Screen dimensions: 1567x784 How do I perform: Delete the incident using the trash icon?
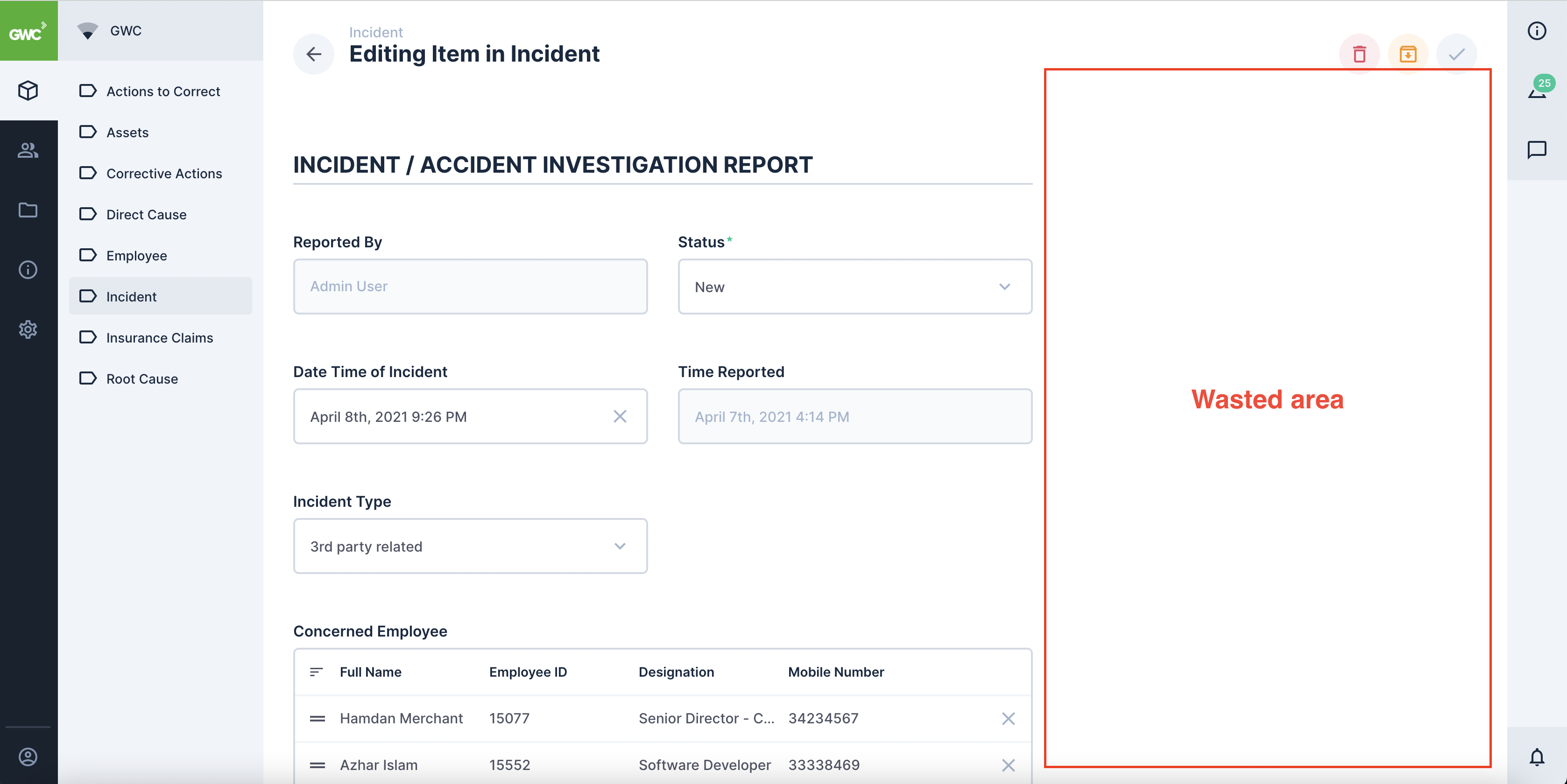coord(1360,54)
